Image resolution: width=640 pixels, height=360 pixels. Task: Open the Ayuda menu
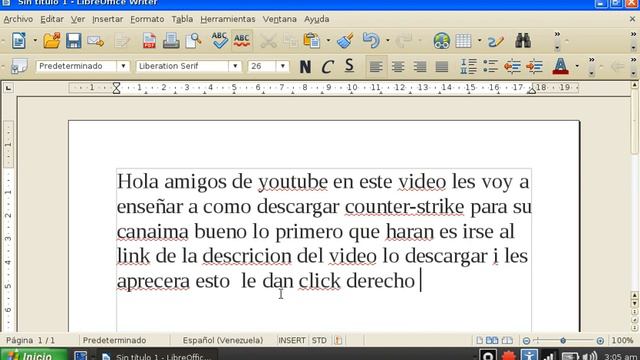coord(316,19)
